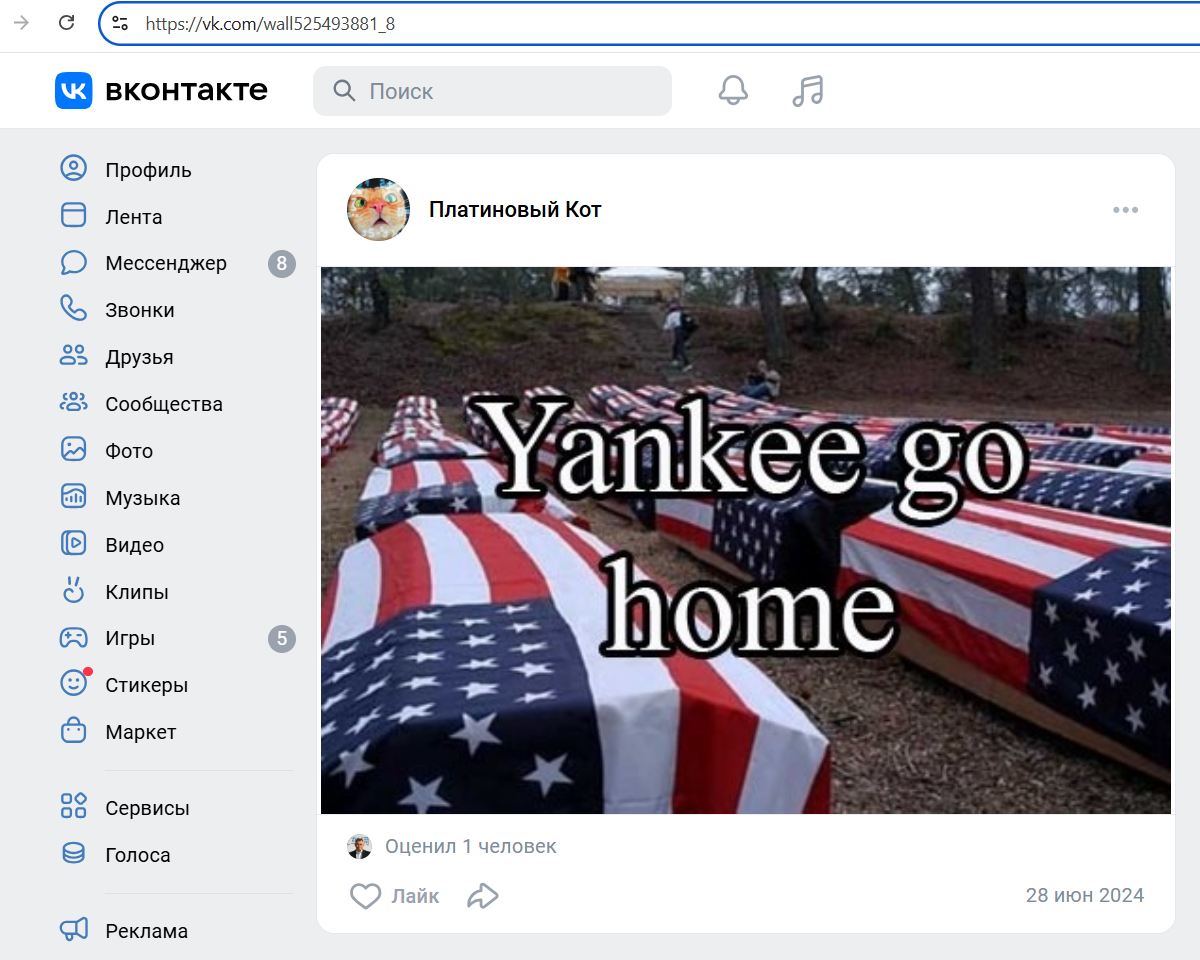Open notifications bell icon

(x=733, y=91)
